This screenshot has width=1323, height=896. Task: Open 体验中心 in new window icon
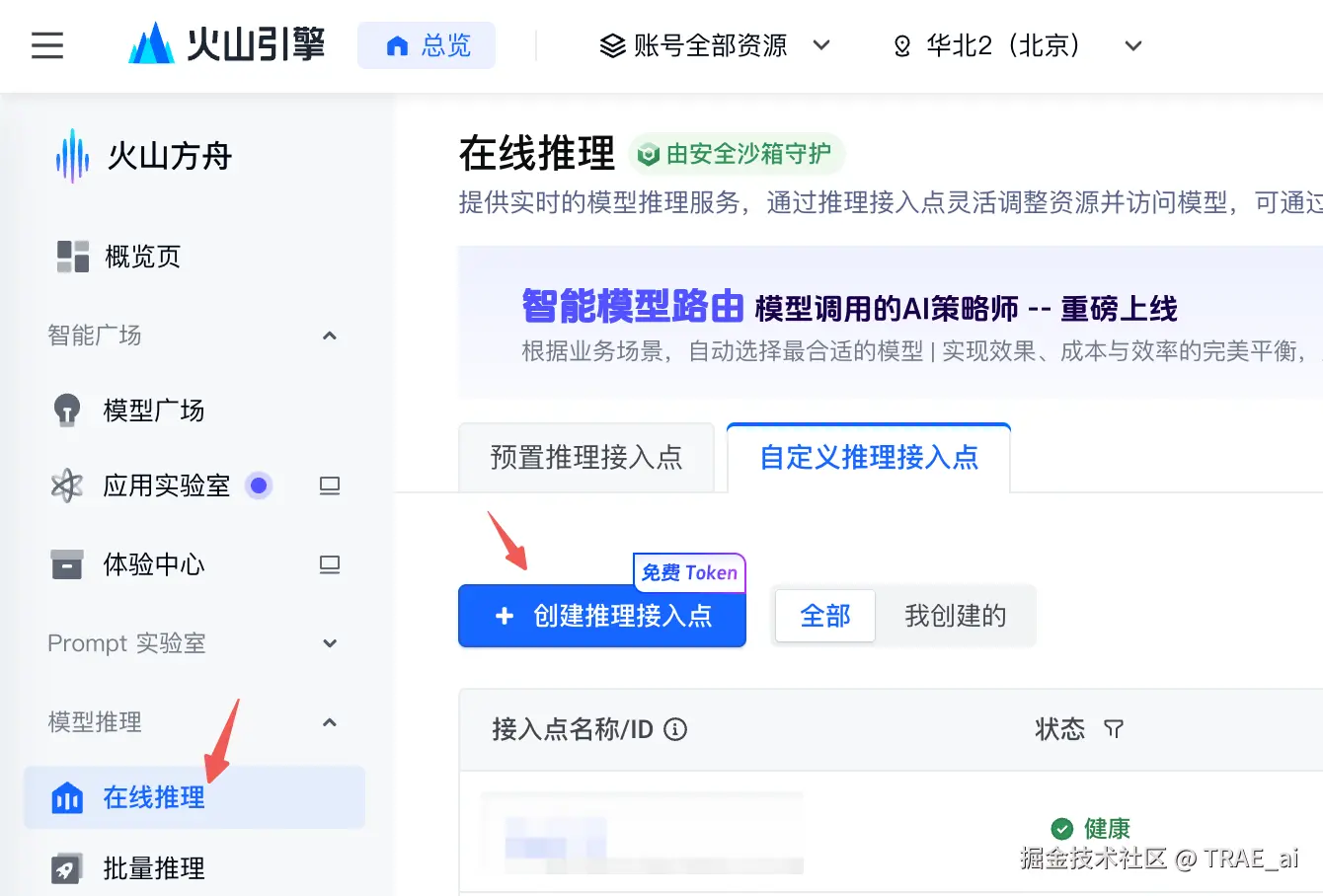330,564
